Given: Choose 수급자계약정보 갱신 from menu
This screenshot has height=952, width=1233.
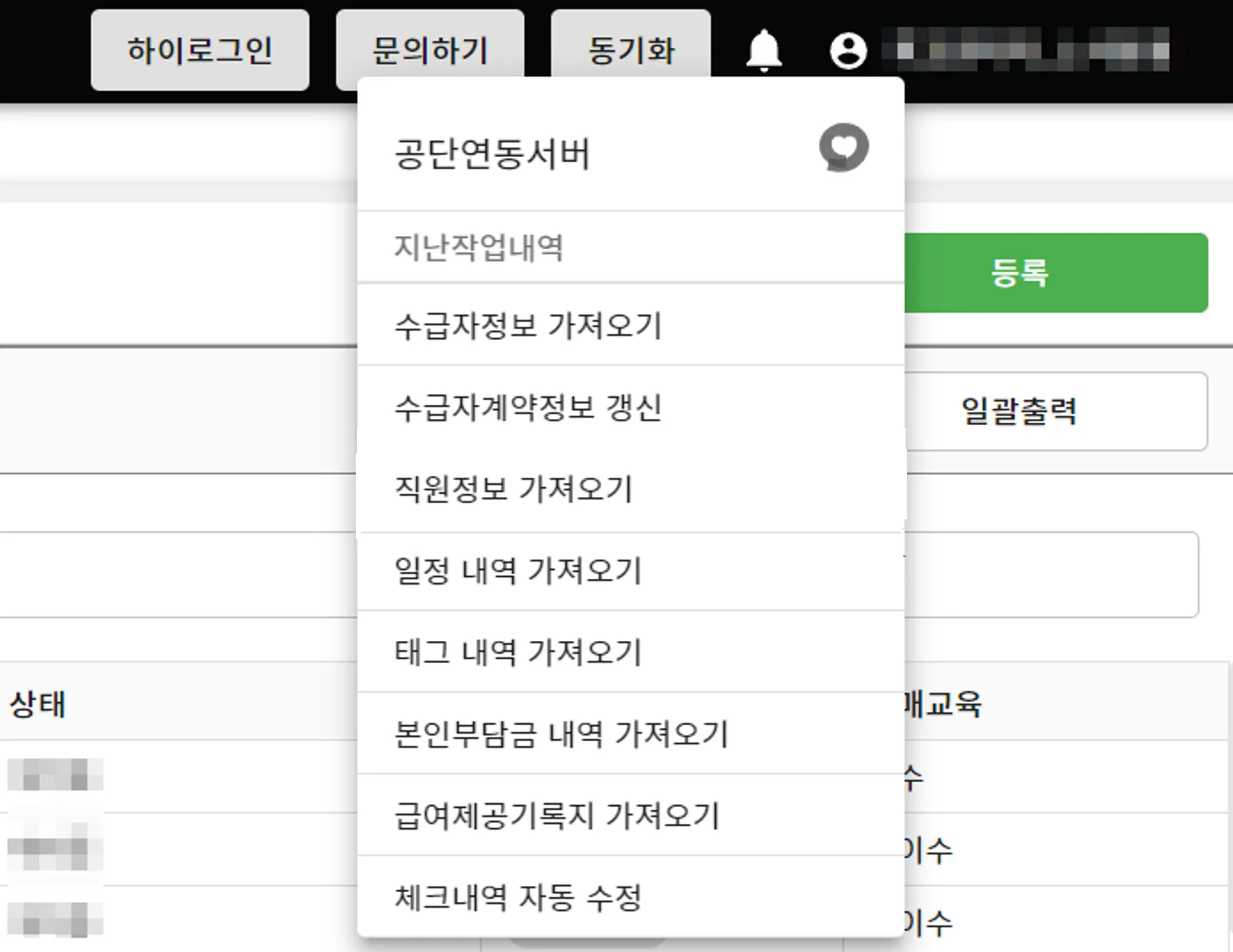Looking at the screenshot, I should point(528,407).
